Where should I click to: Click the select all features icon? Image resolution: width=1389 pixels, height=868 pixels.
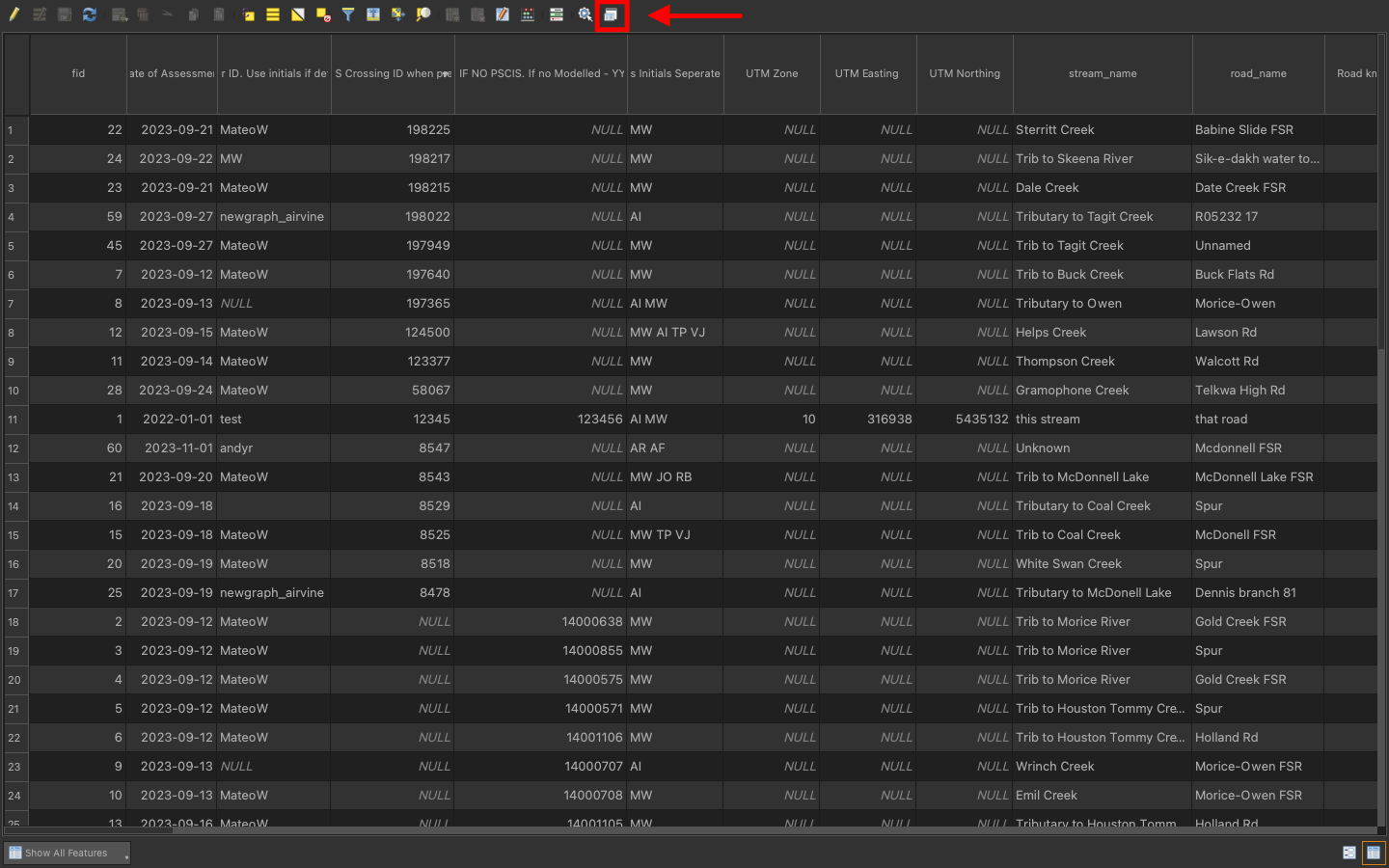tap(273, 14)
